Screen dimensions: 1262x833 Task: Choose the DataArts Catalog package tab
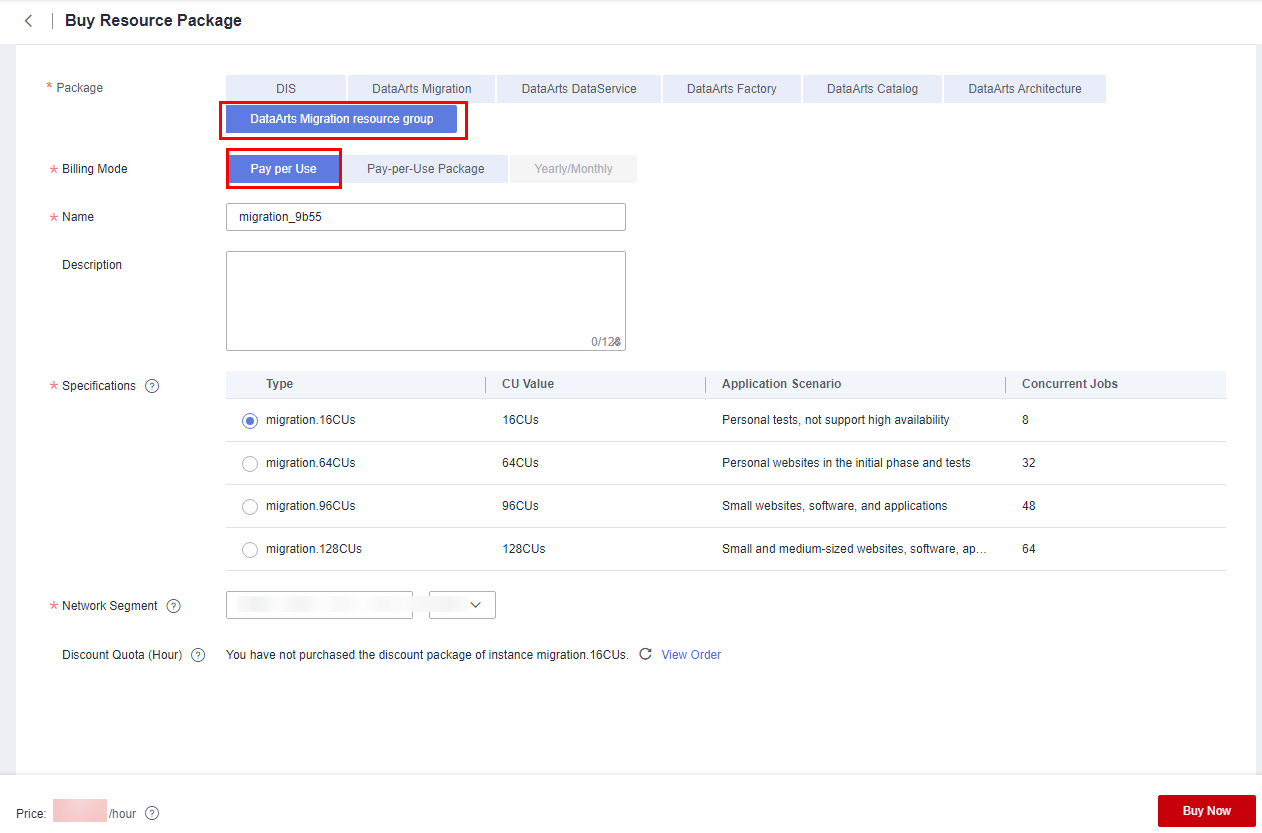pos(872,89)
